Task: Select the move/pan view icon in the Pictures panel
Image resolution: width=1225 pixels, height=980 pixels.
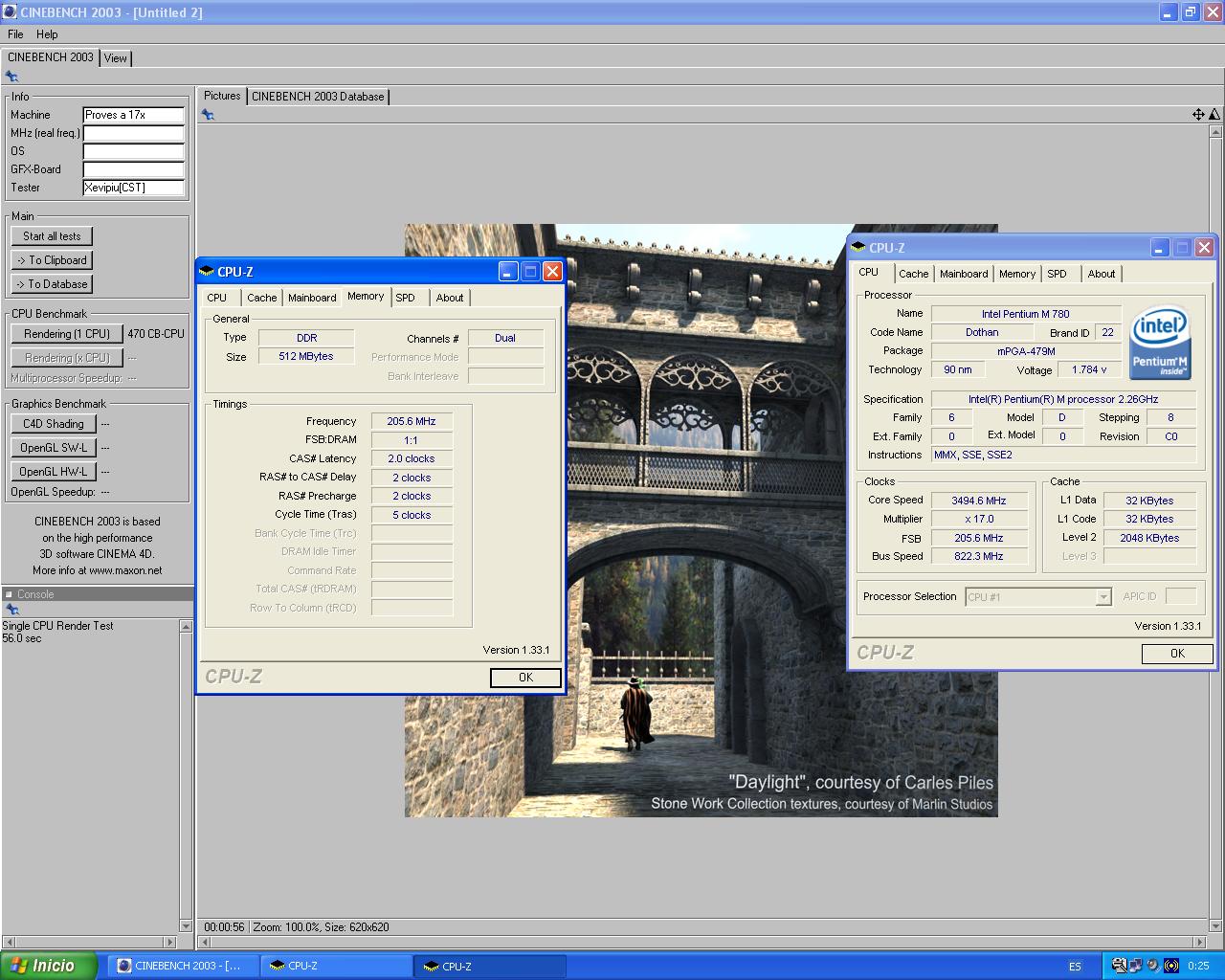Action: pyautogui.click(x=1198, y=115)
